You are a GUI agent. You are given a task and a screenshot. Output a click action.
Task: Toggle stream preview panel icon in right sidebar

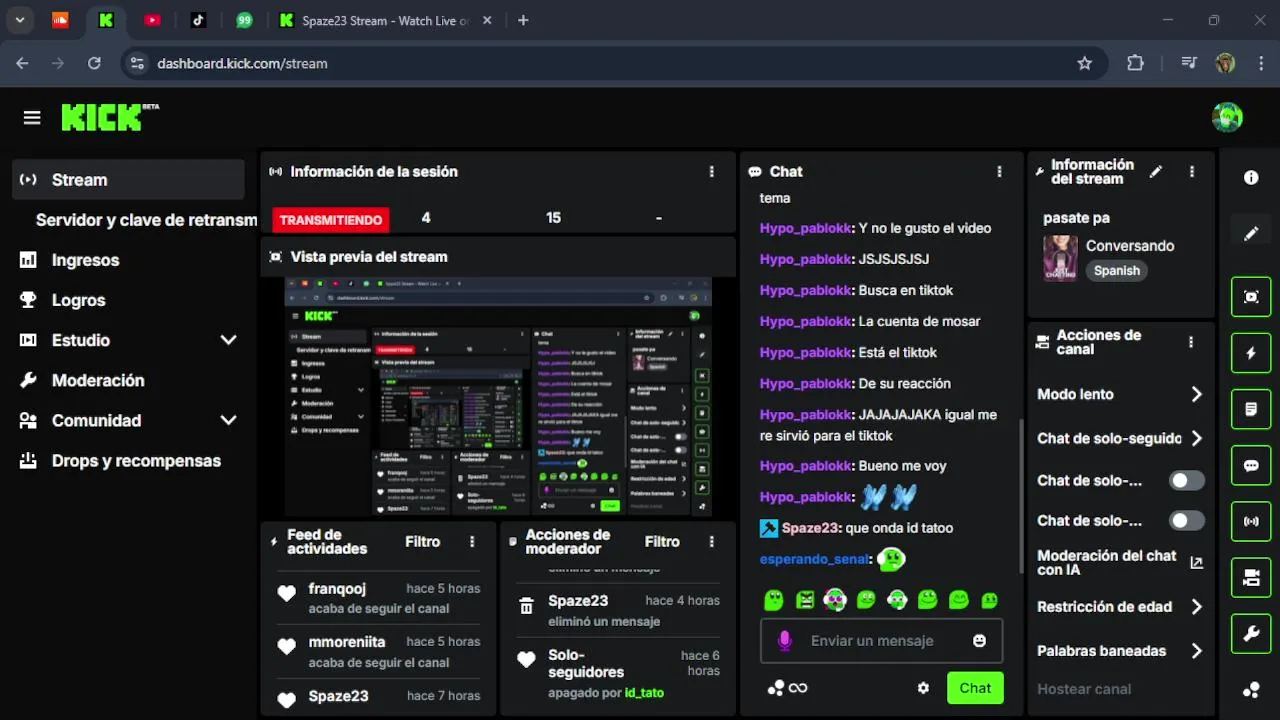(x=1251, y=297)
